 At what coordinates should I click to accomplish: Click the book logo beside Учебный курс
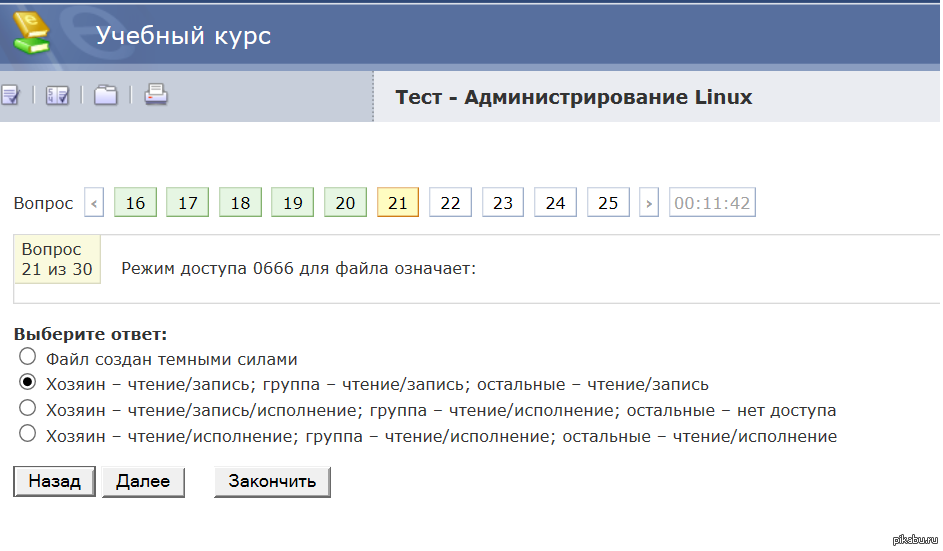click(x=31, y=35)
